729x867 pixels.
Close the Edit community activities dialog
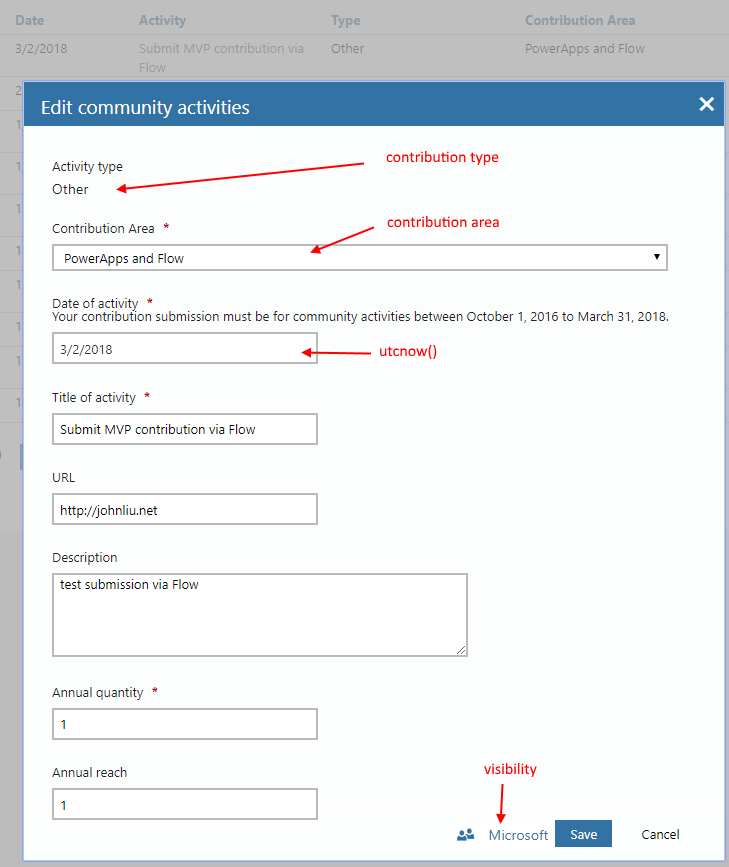(x=706, y=104)
